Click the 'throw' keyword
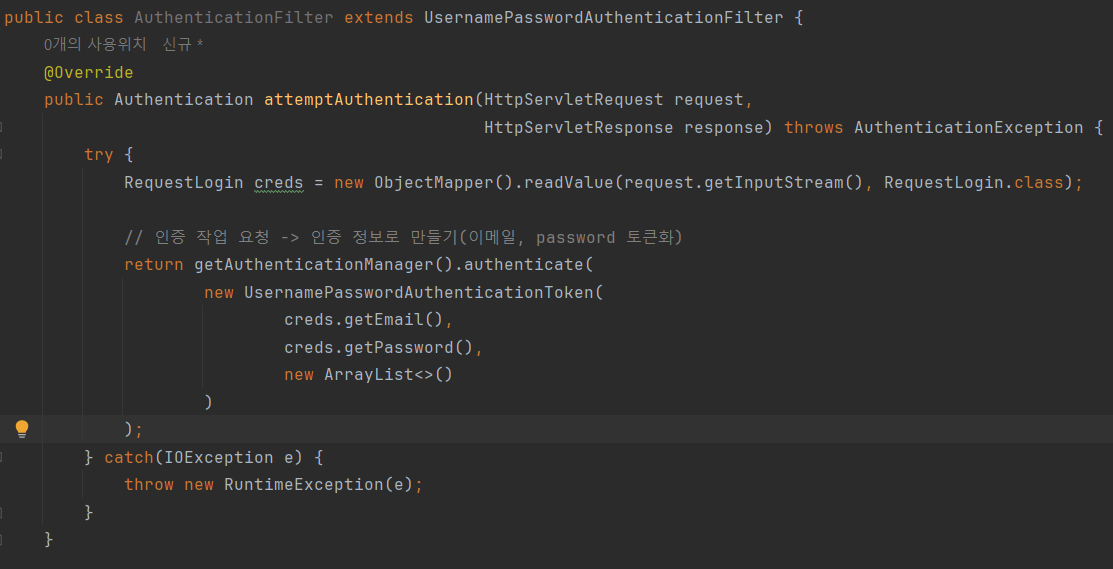1113x569 pixels. pos(148,485)
